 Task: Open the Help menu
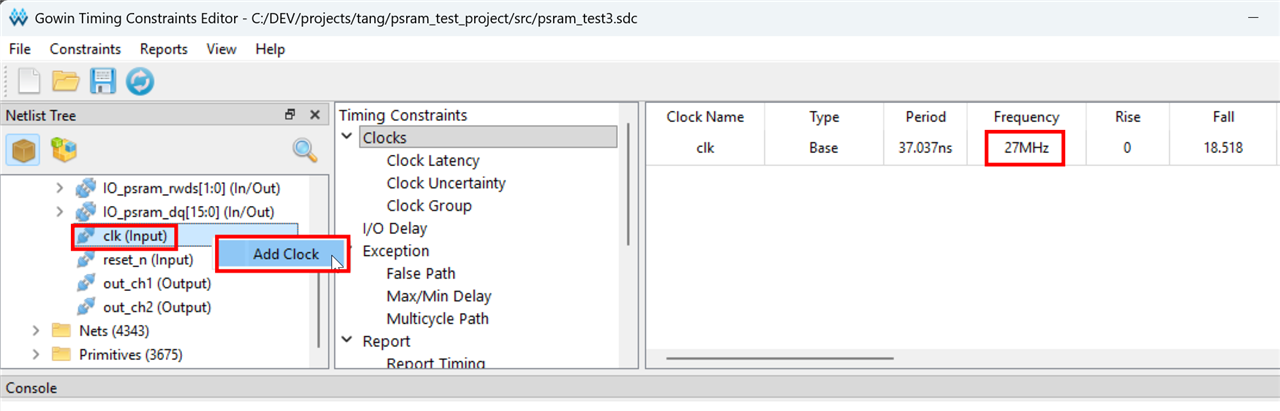pyautogui.click(x=270, y=49)
